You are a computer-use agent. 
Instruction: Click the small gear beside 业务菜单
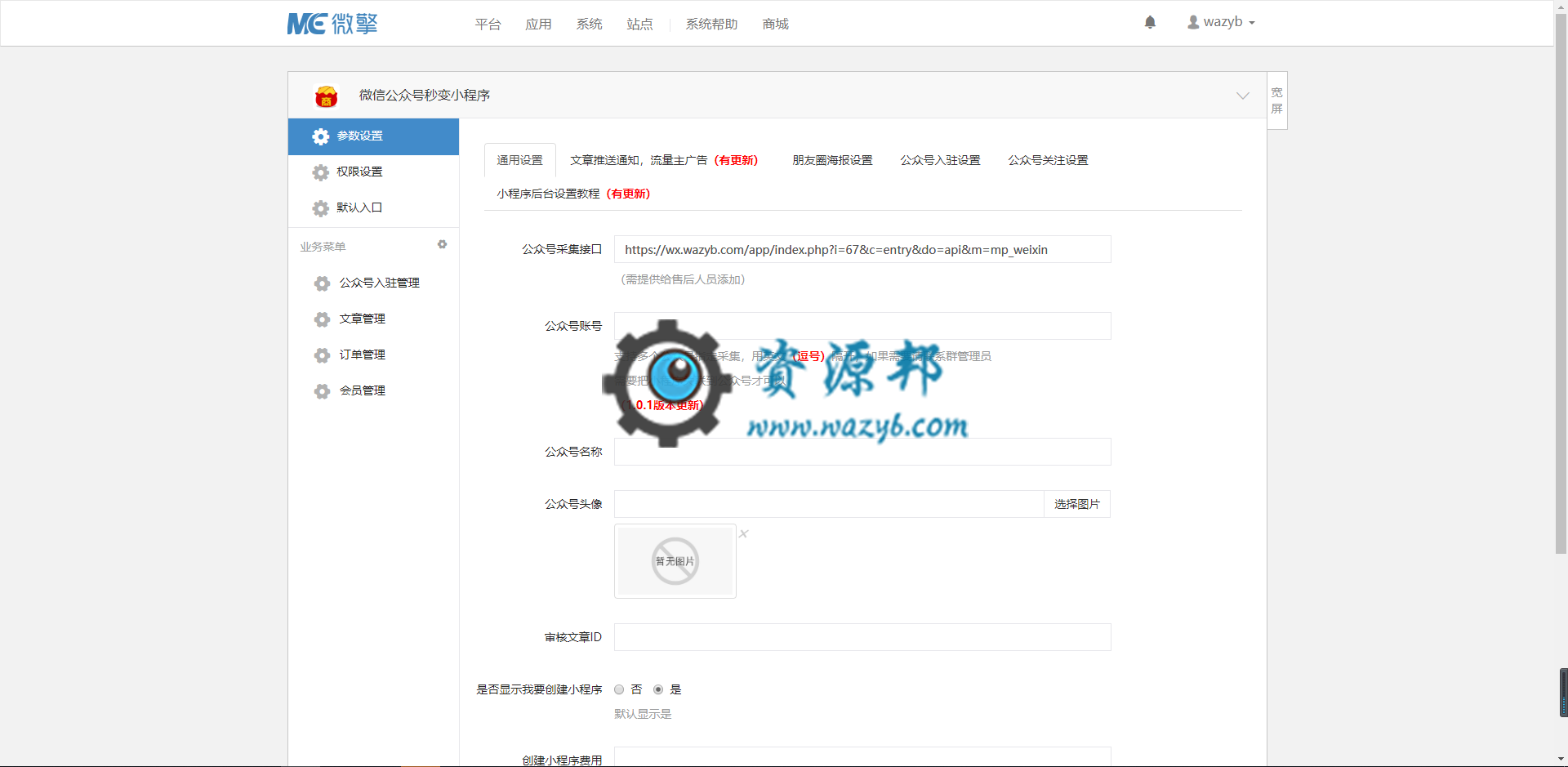click(442, 244)
